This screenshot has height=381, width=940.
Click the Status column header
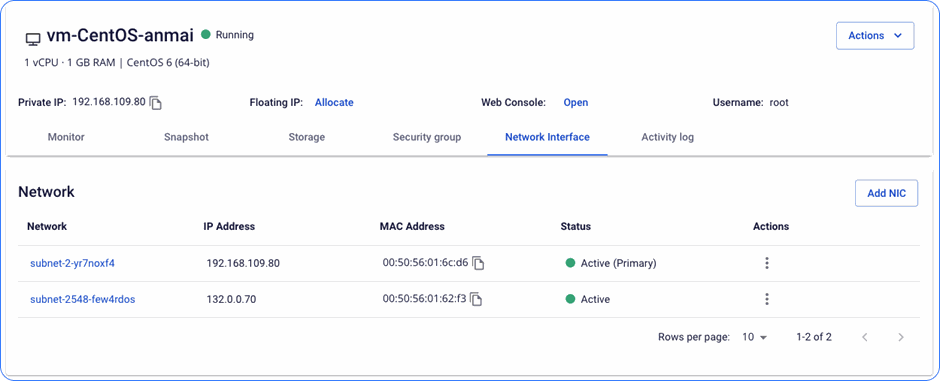[x=576, y=226]
